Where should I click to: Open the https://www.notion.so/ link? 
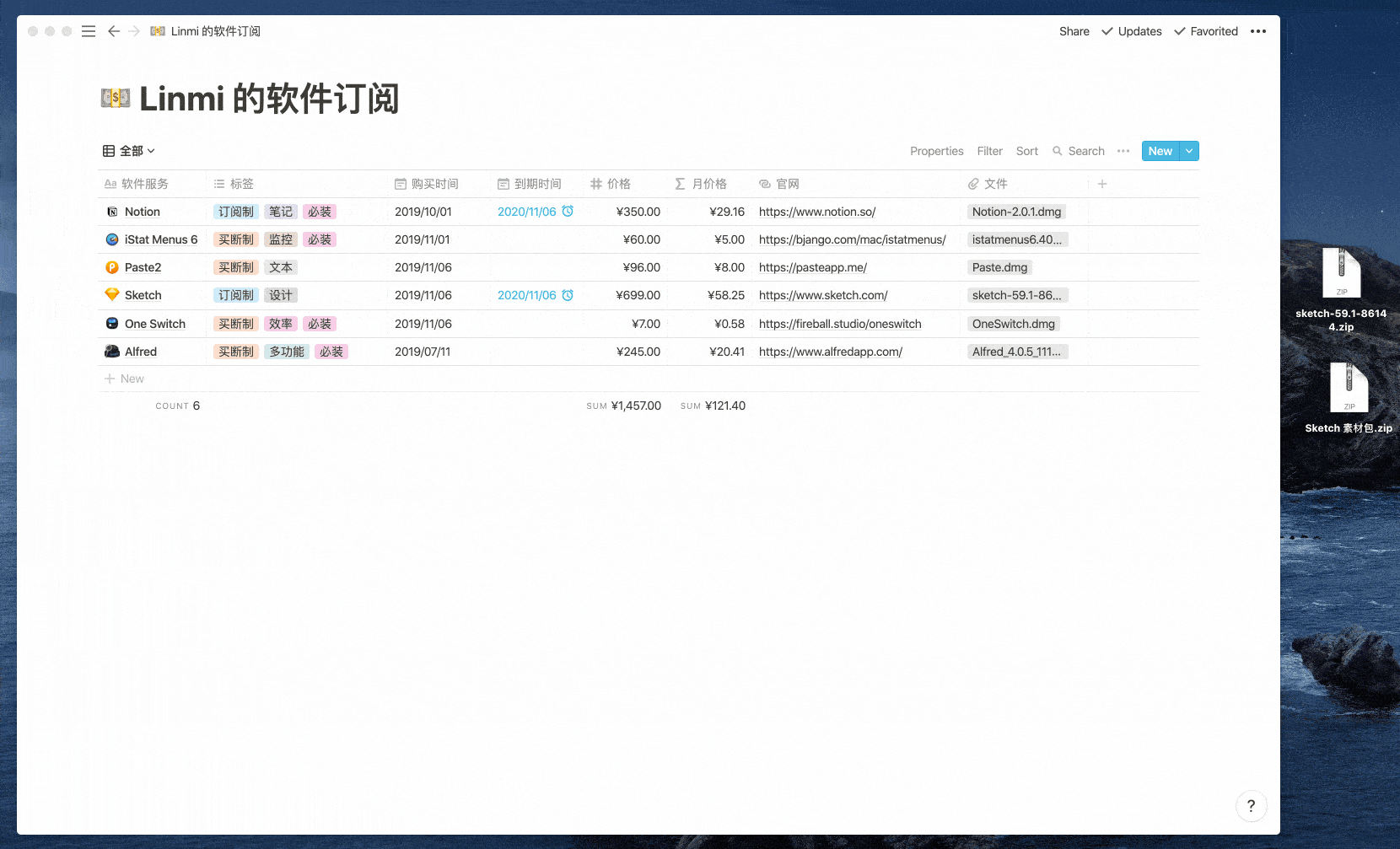click(x=817, y=212)
